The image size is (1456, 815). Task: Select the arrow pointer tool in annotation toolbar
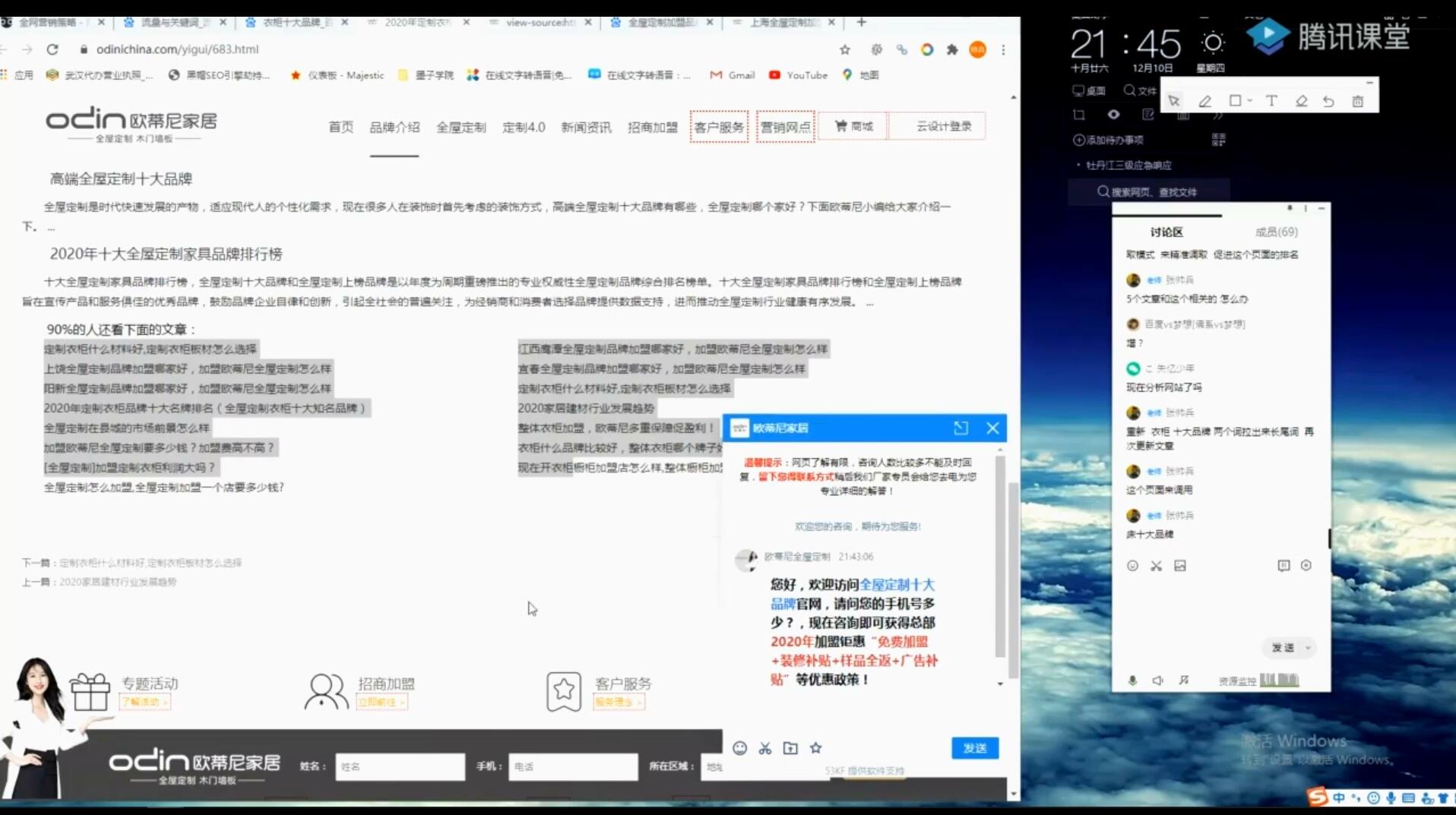click(x=1174, y=101)
